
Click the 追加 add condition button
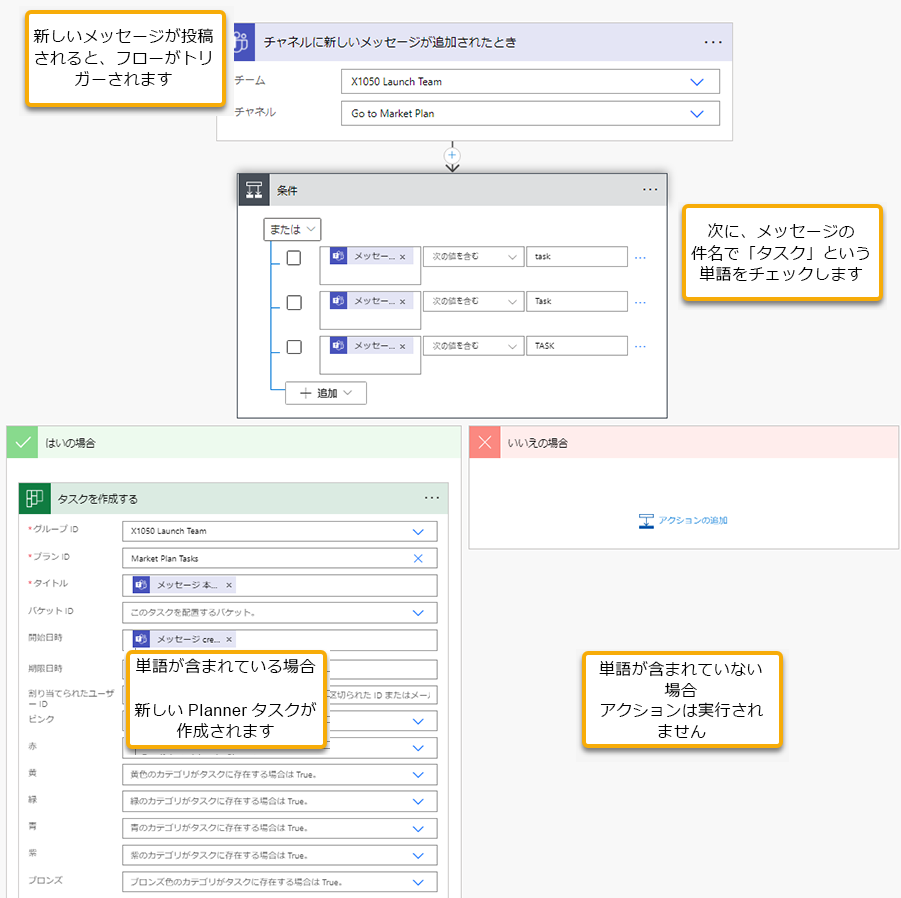(x=326, y=393)
